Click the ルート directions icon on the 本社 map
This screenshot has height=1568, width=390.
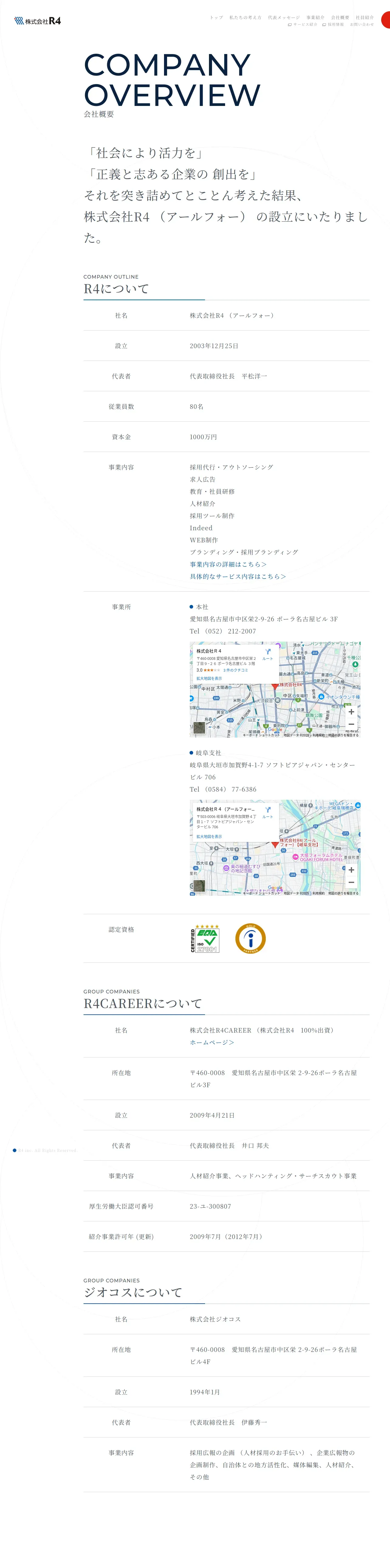[268, 654]
